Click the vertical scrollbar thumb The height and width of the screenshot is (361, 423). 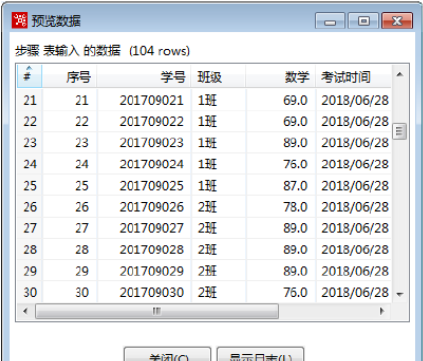pyautogui.click(x=400, y=131)
